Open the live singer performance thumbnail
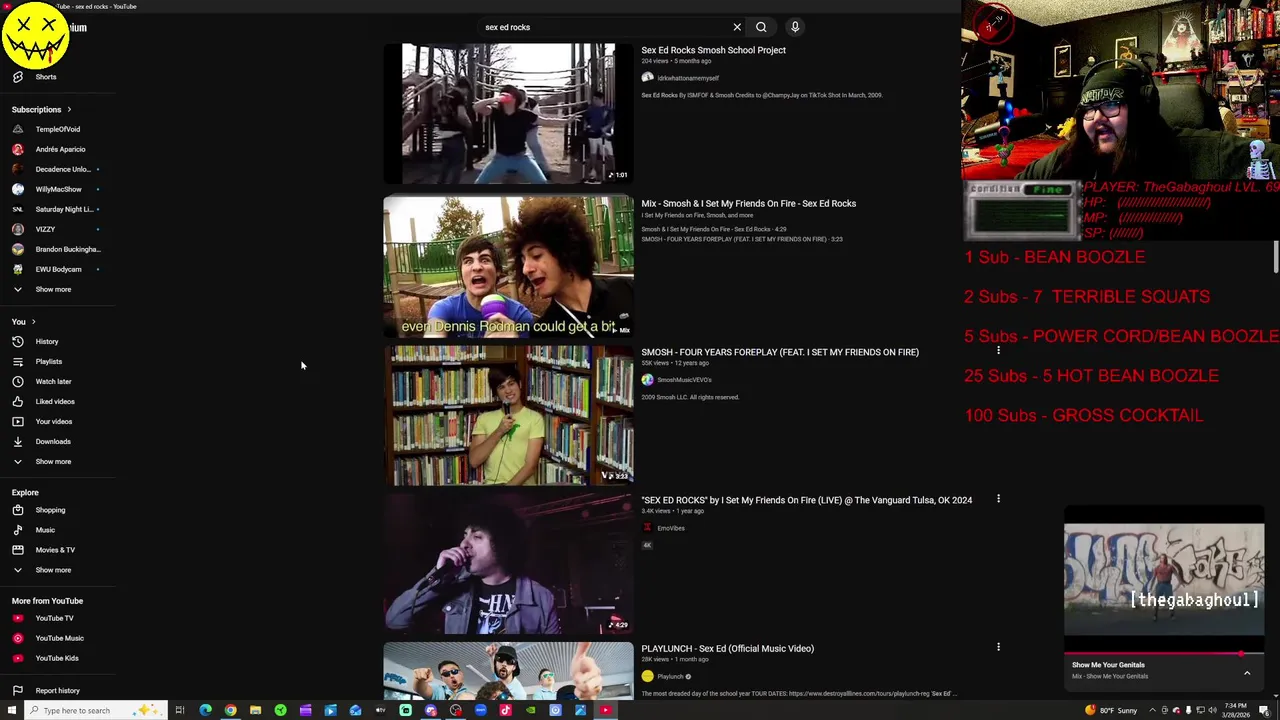Screen dimensions: 1280x720 [509, 564]
